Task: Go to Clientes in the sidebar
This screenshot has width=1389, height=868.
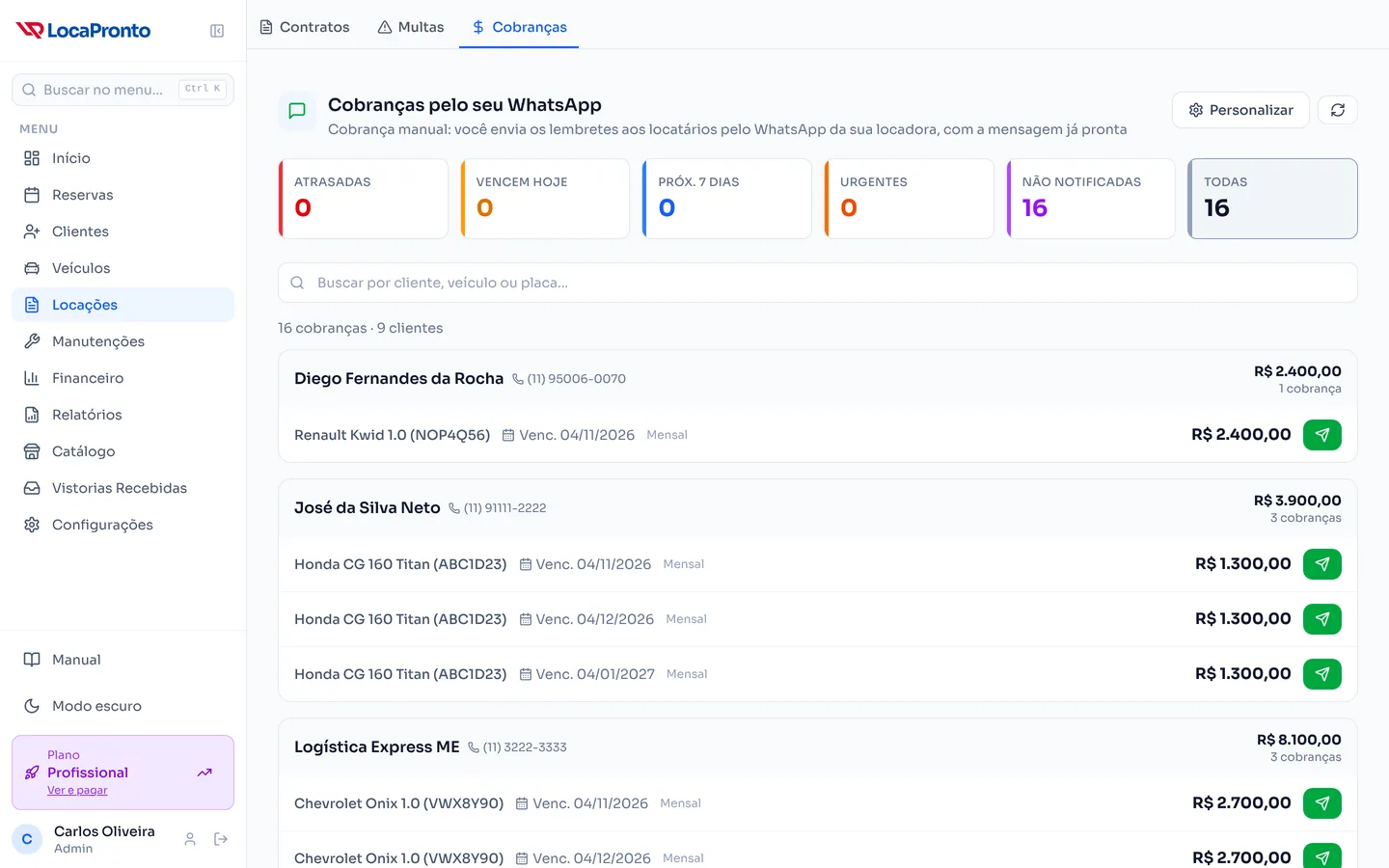Action: coord(123,231)
